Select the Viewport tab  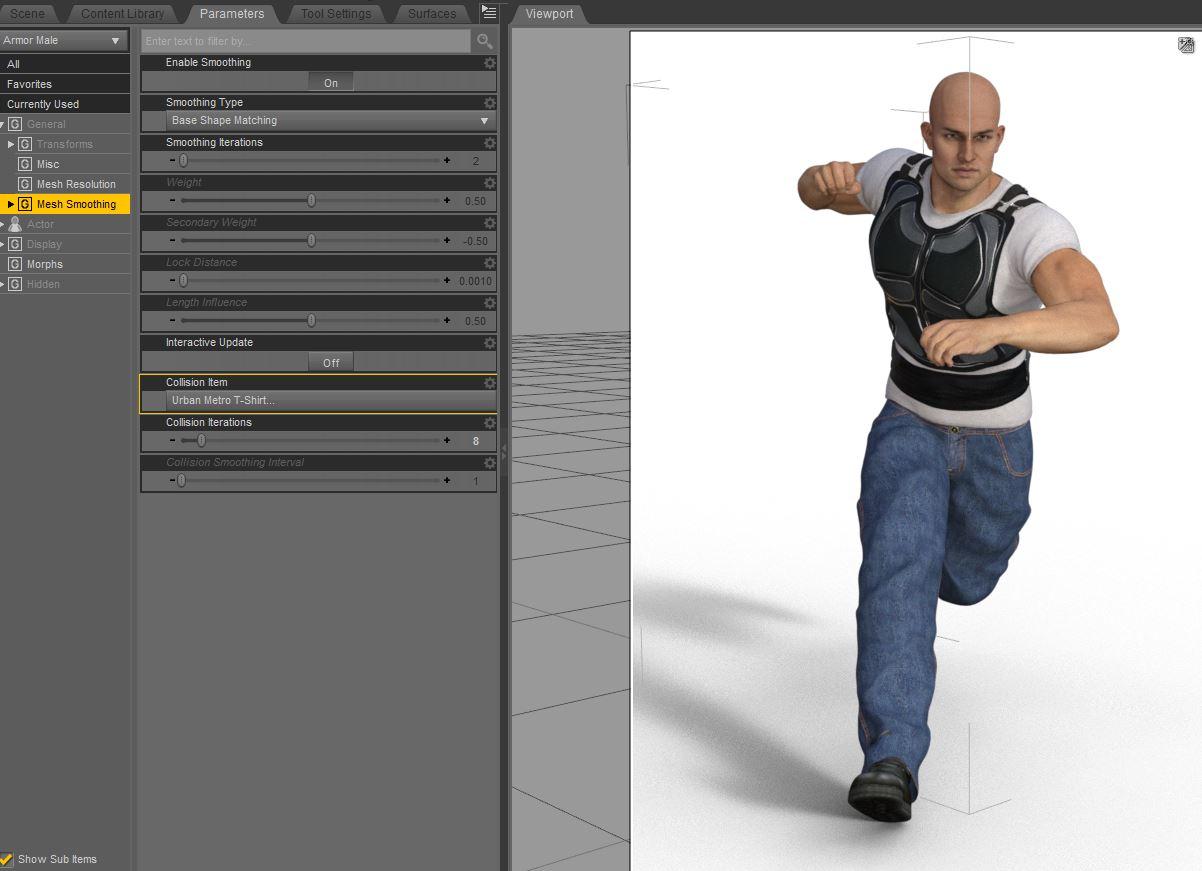point(549,14)
